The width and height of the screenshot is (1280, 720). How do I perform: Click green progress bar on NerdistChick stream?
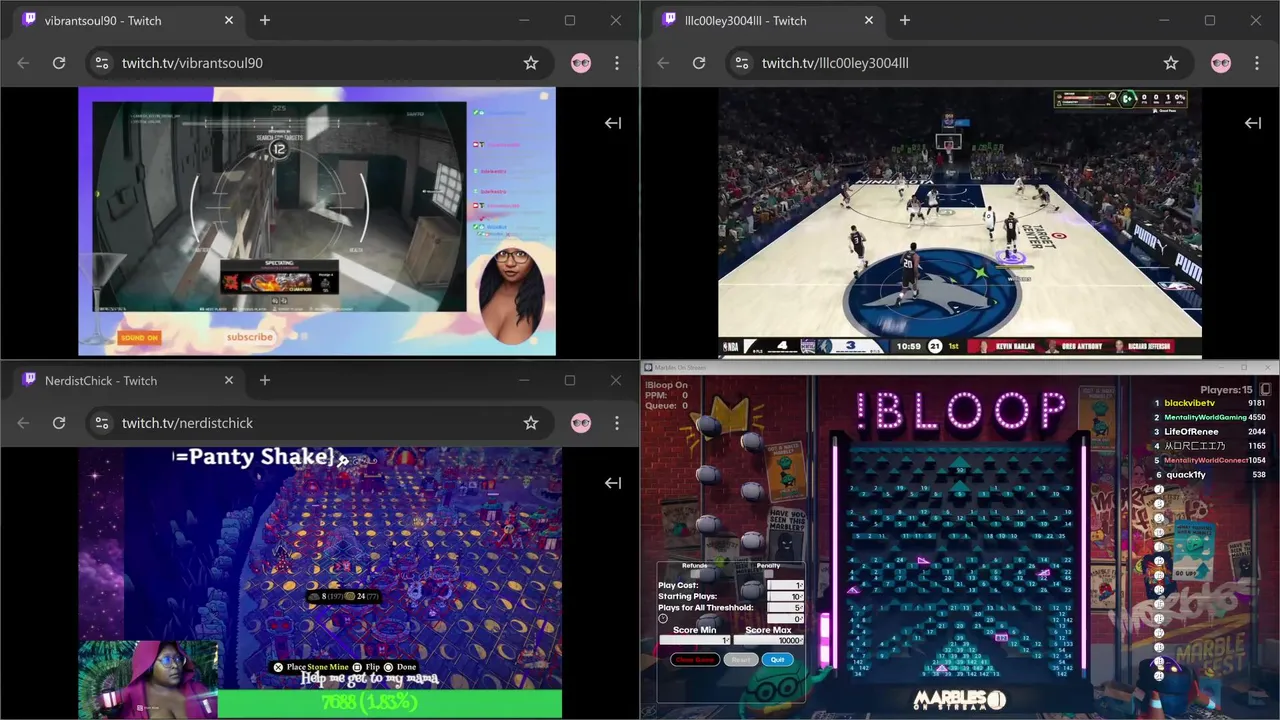[x=389, y=704]
